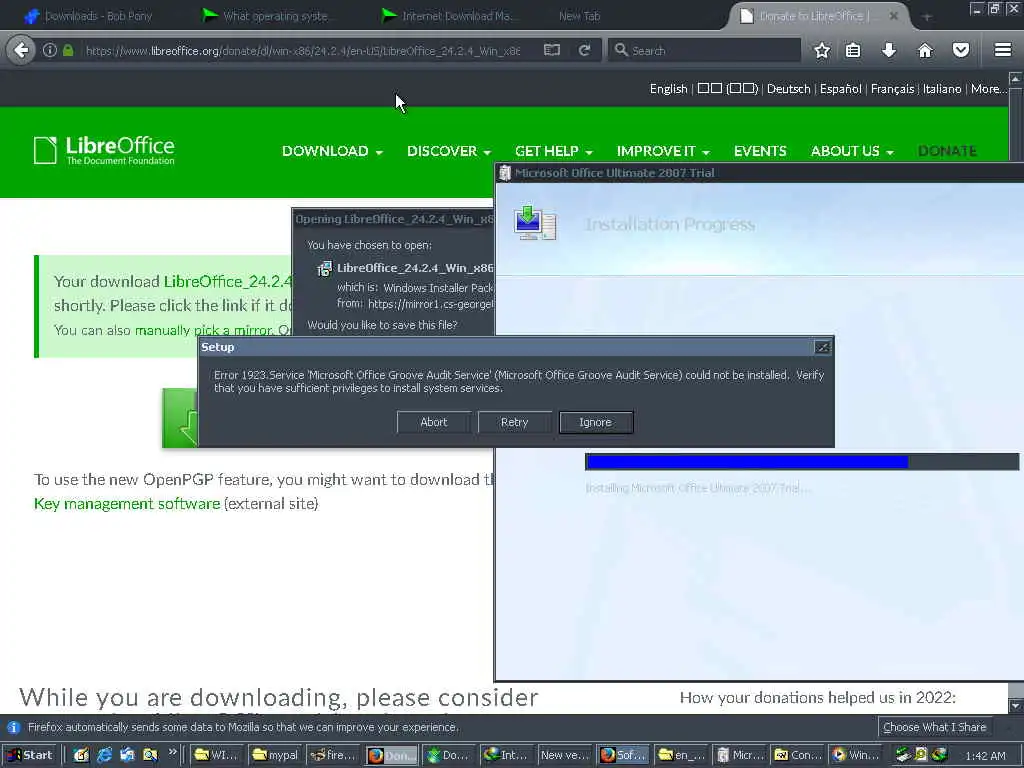Open site information icon in address bar

click(50, 50)
